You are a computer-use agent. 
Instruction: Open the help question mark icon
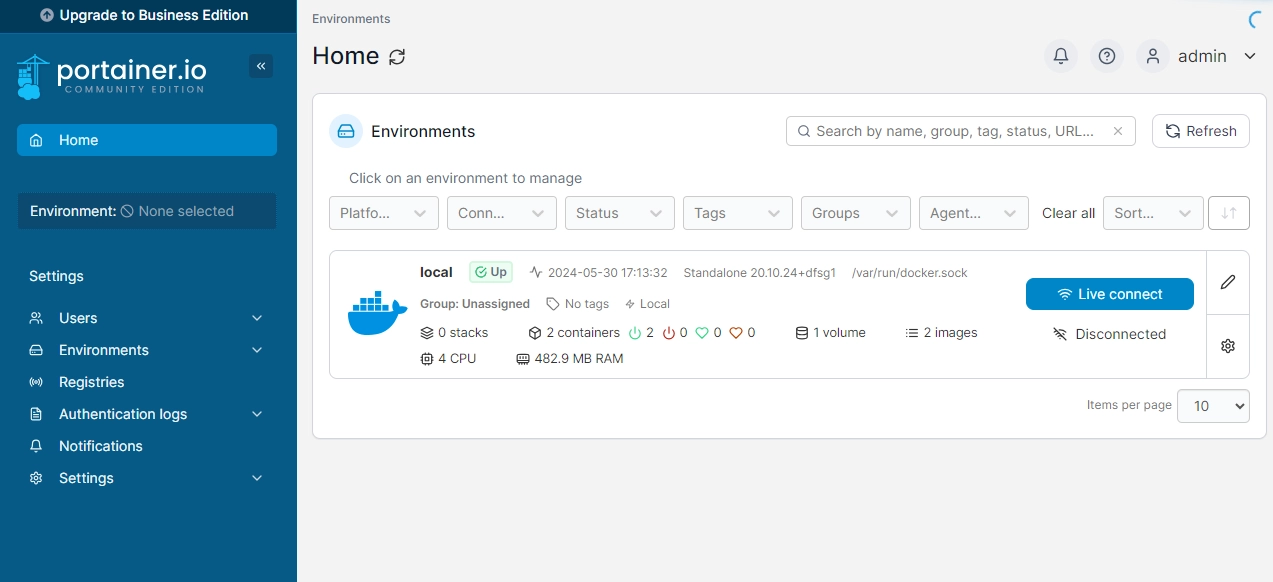(1107, 57)
